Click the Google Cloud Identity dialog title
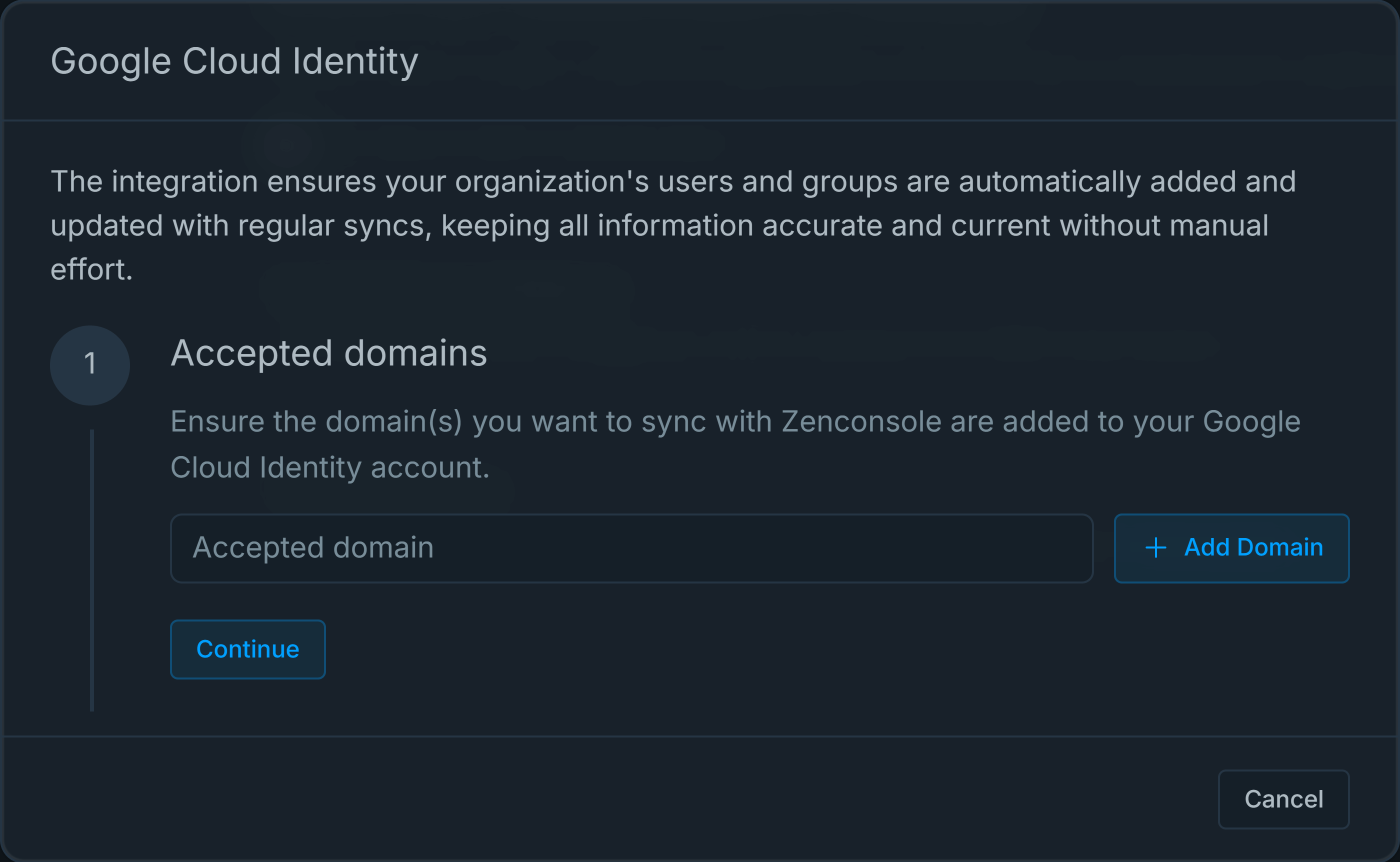 click(x=234, y=61)
